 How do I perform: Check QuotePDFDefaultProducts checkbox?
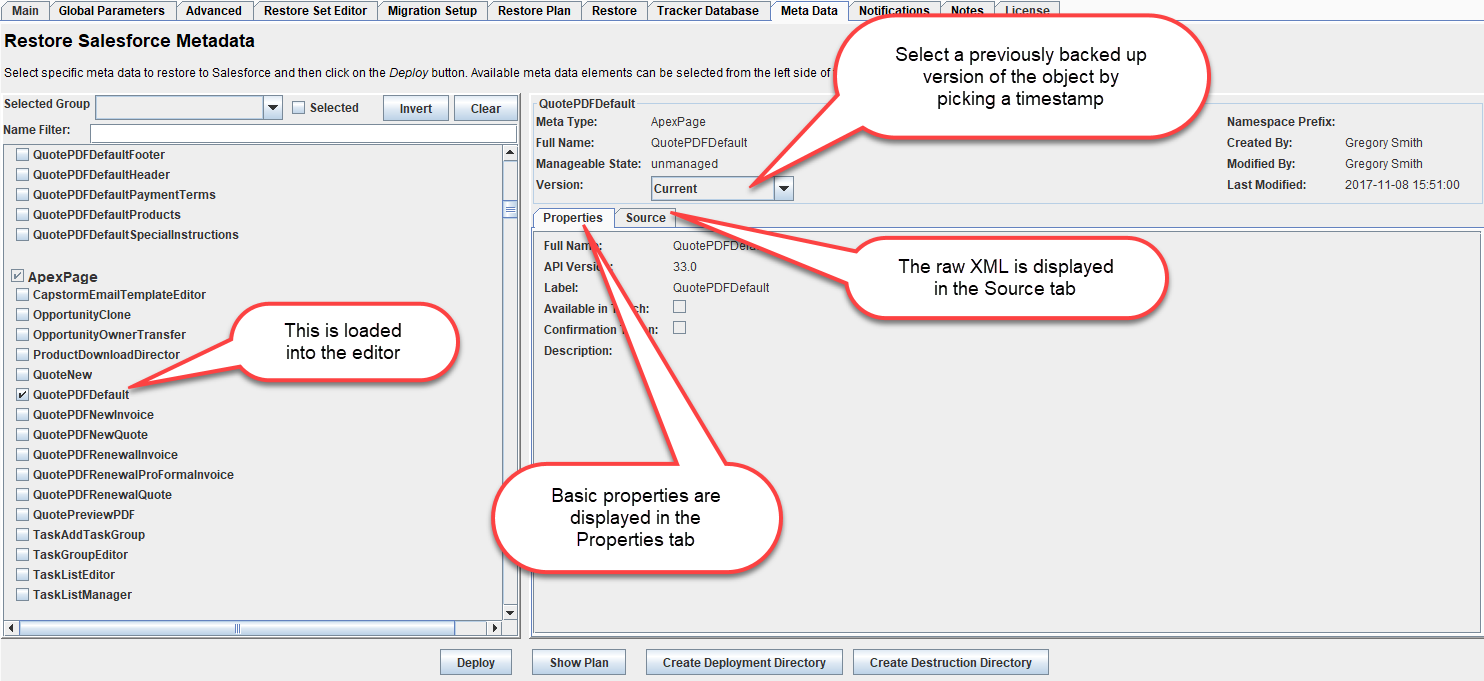coord(23,215)
